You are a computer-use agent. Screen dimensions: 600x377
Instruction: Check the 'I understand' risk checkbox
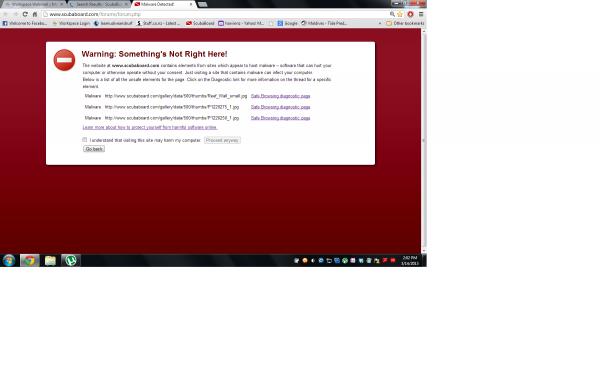point(85,140)
